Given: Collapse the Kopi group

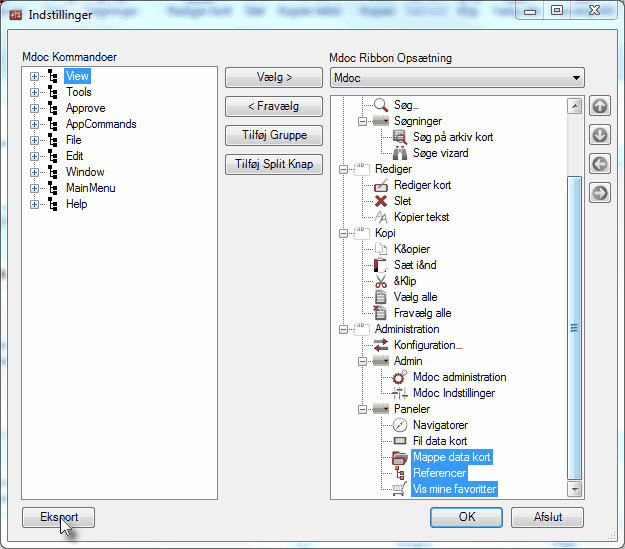Looking at the screenshot, I should coord(343,233).
